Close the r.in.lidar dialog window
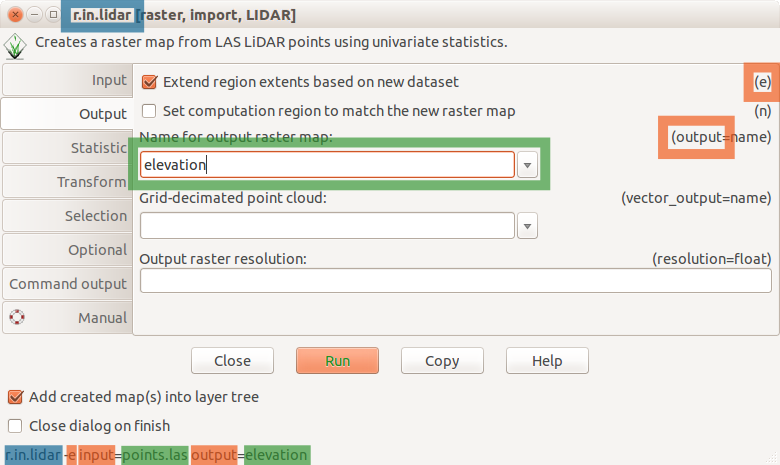780x465 pixels. pos(15,14)
